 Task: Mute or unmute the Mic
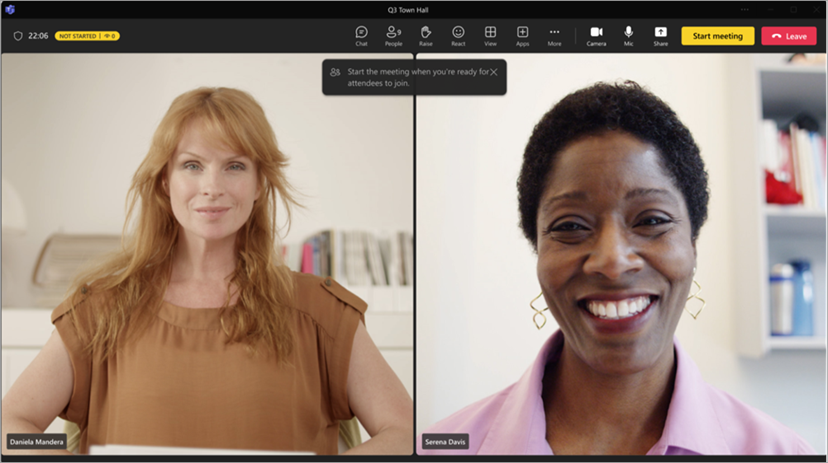[629, 35]
